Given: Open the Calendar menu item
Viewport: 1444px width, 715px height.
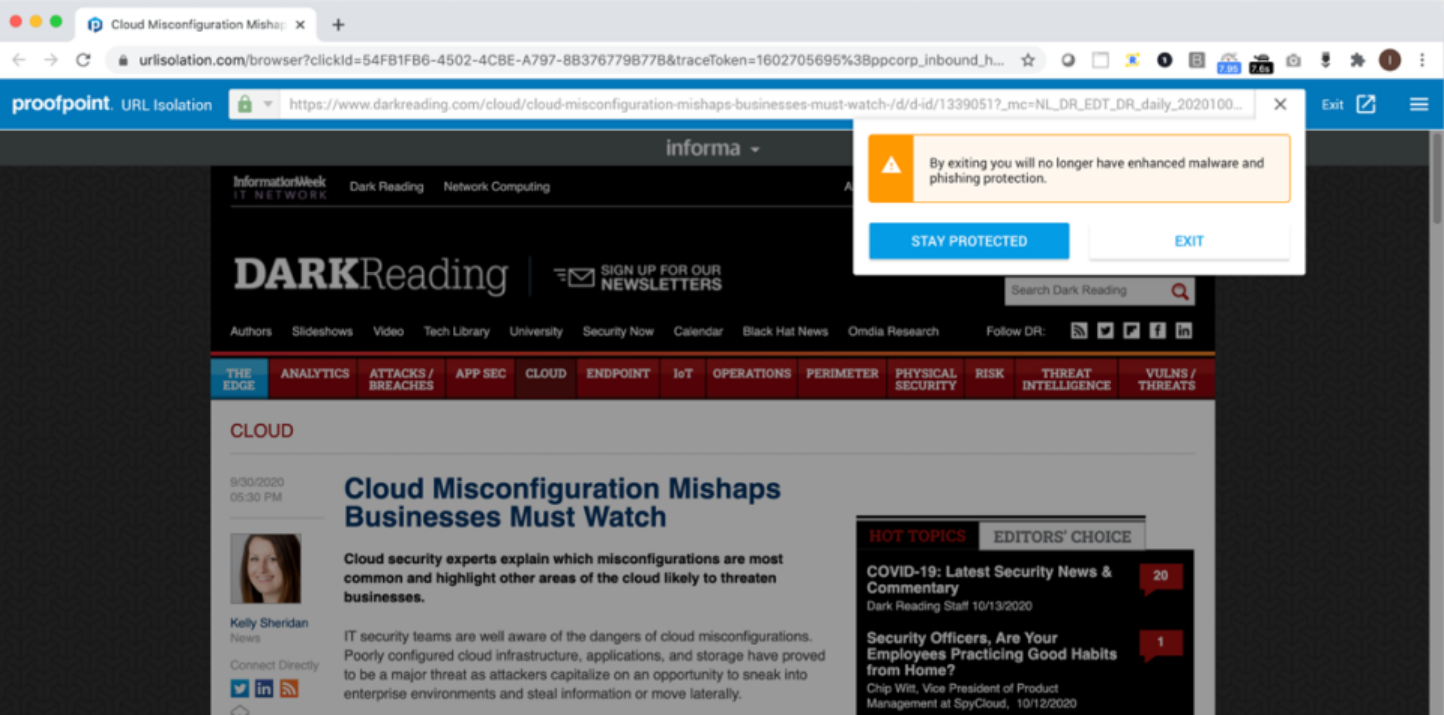Looking at the screenshot, I should [698, 331].
